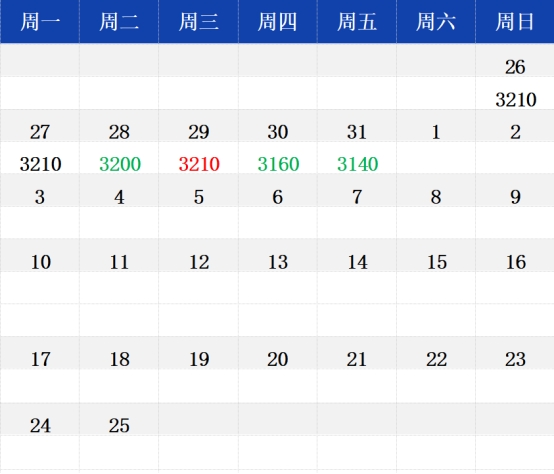Select date cell 5

199,197
